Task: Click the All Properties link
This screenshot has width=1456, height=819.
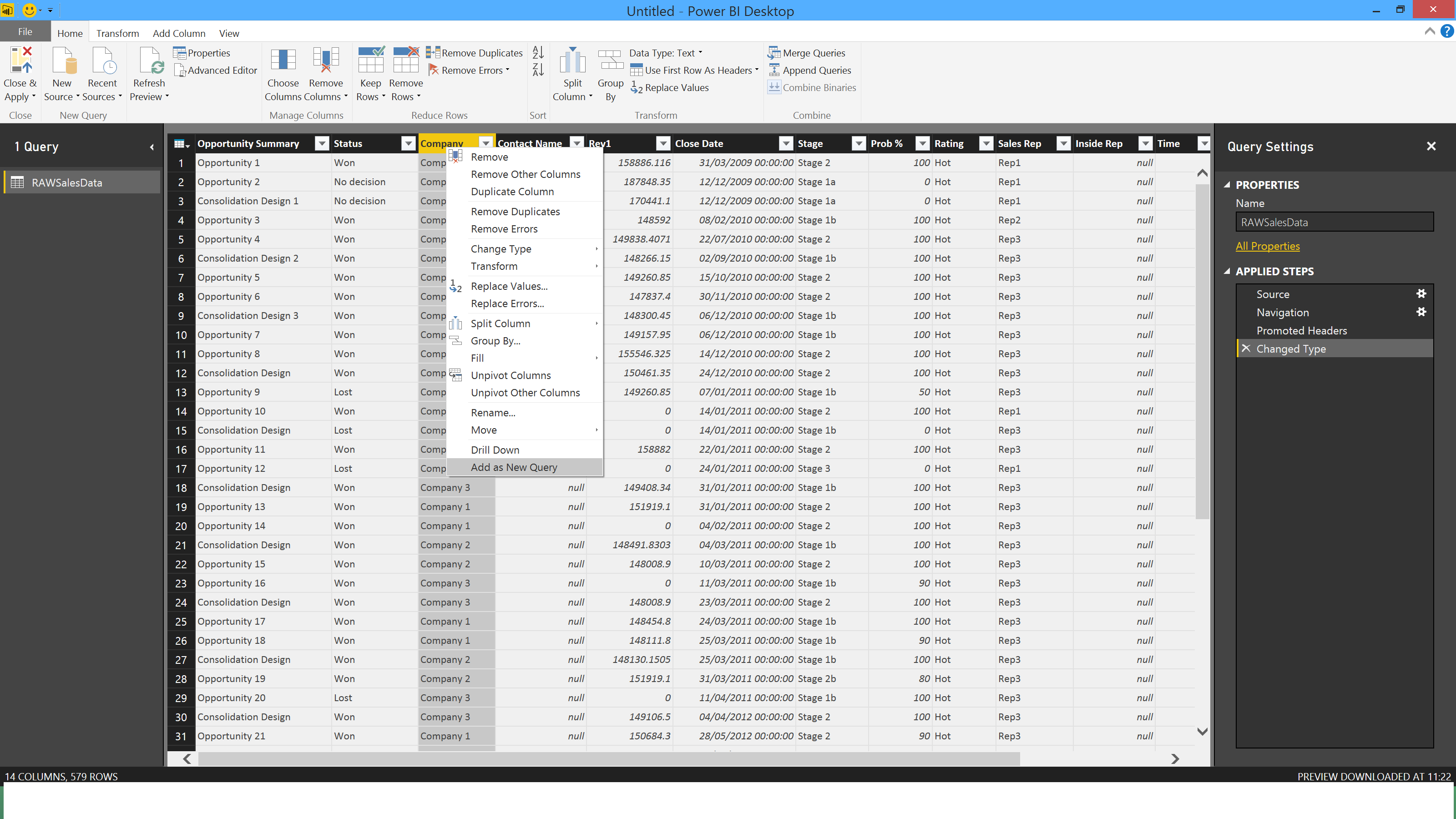Action: pos(1267,246)
